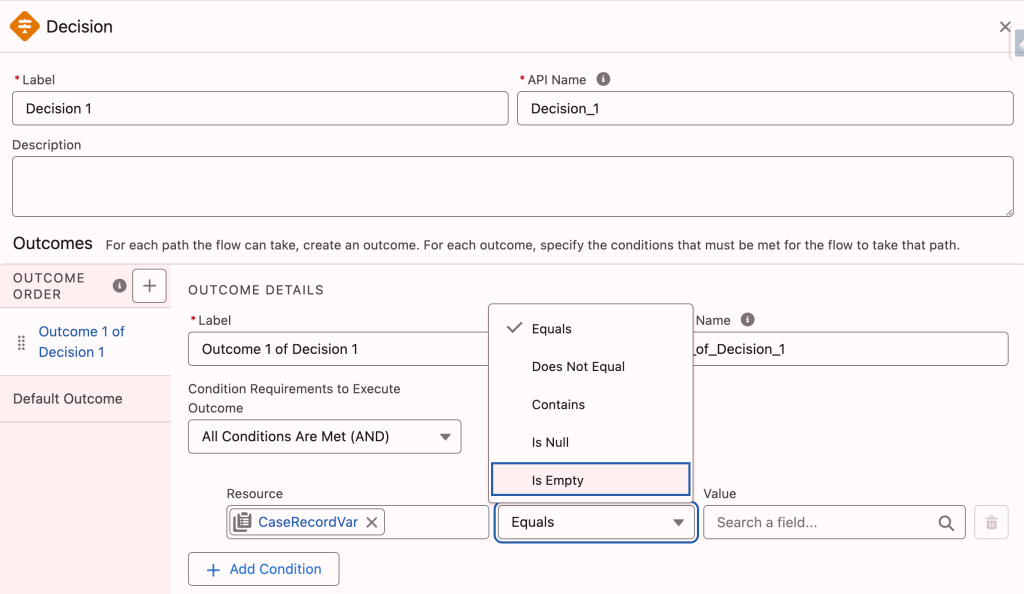Click the Outcome Order info icon
This screenshot has width=1024, height=594.
tap(120, 286)
